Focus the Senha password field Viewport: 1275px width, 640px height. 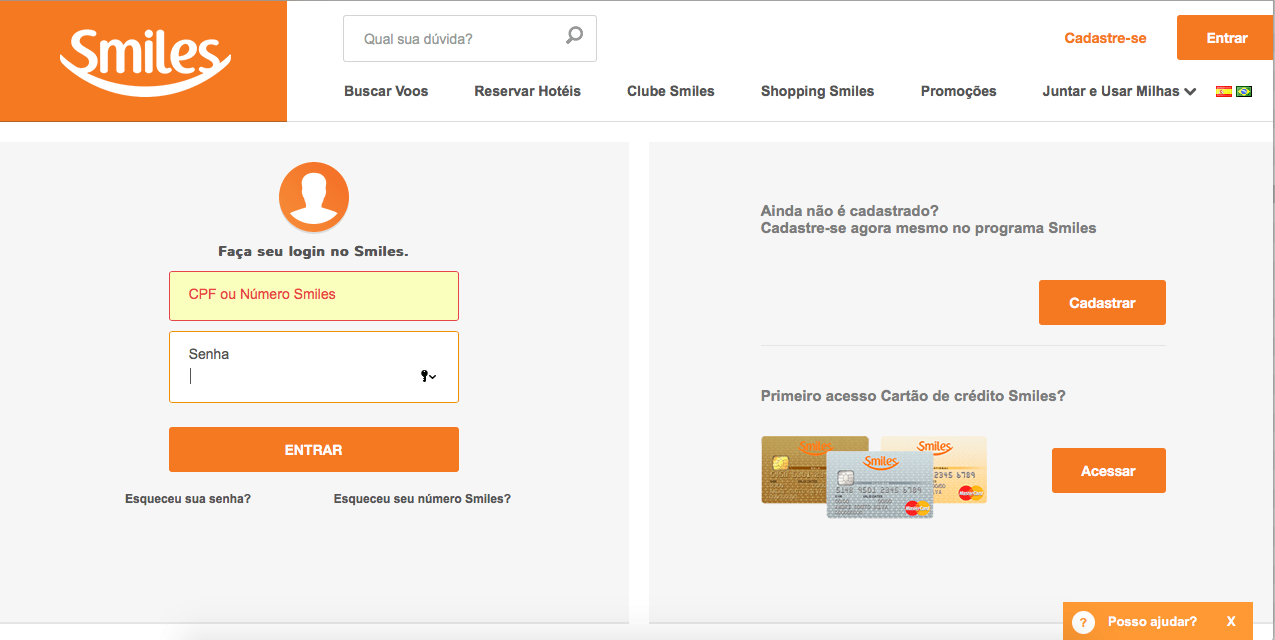(314, 367)
